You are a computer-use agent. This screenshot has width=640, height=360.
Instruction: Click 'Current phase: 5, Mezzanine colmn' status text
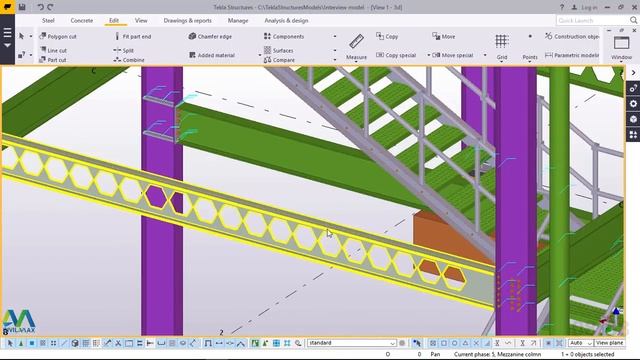[498, 354]
